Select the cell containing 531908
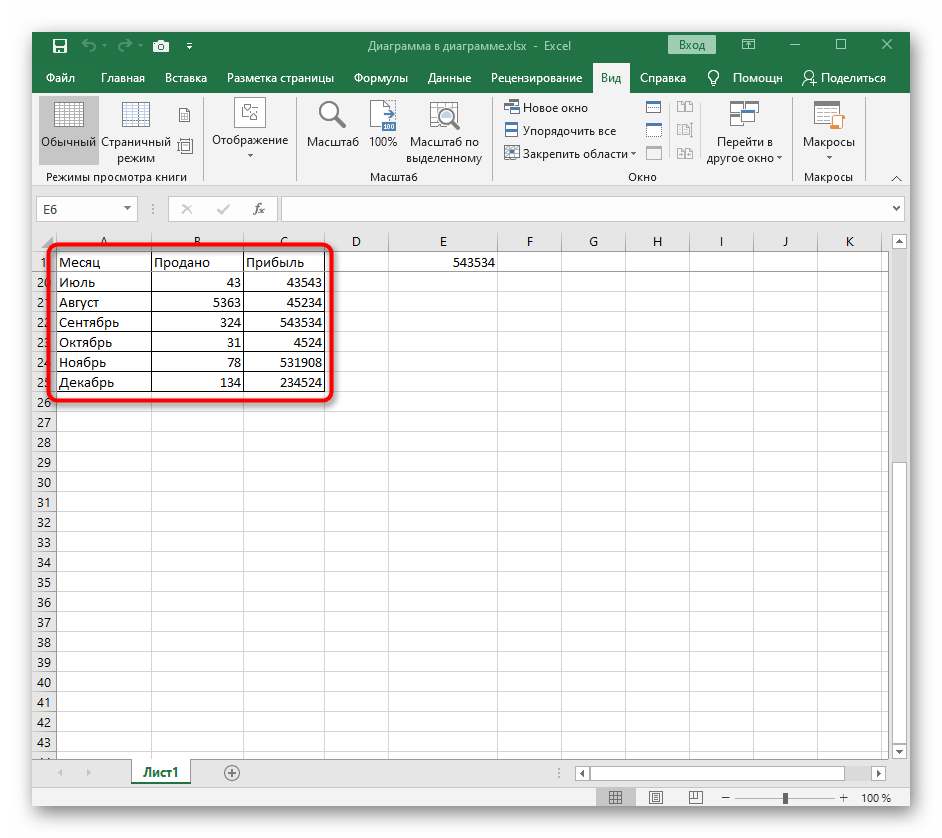 [x=284, y=362]
